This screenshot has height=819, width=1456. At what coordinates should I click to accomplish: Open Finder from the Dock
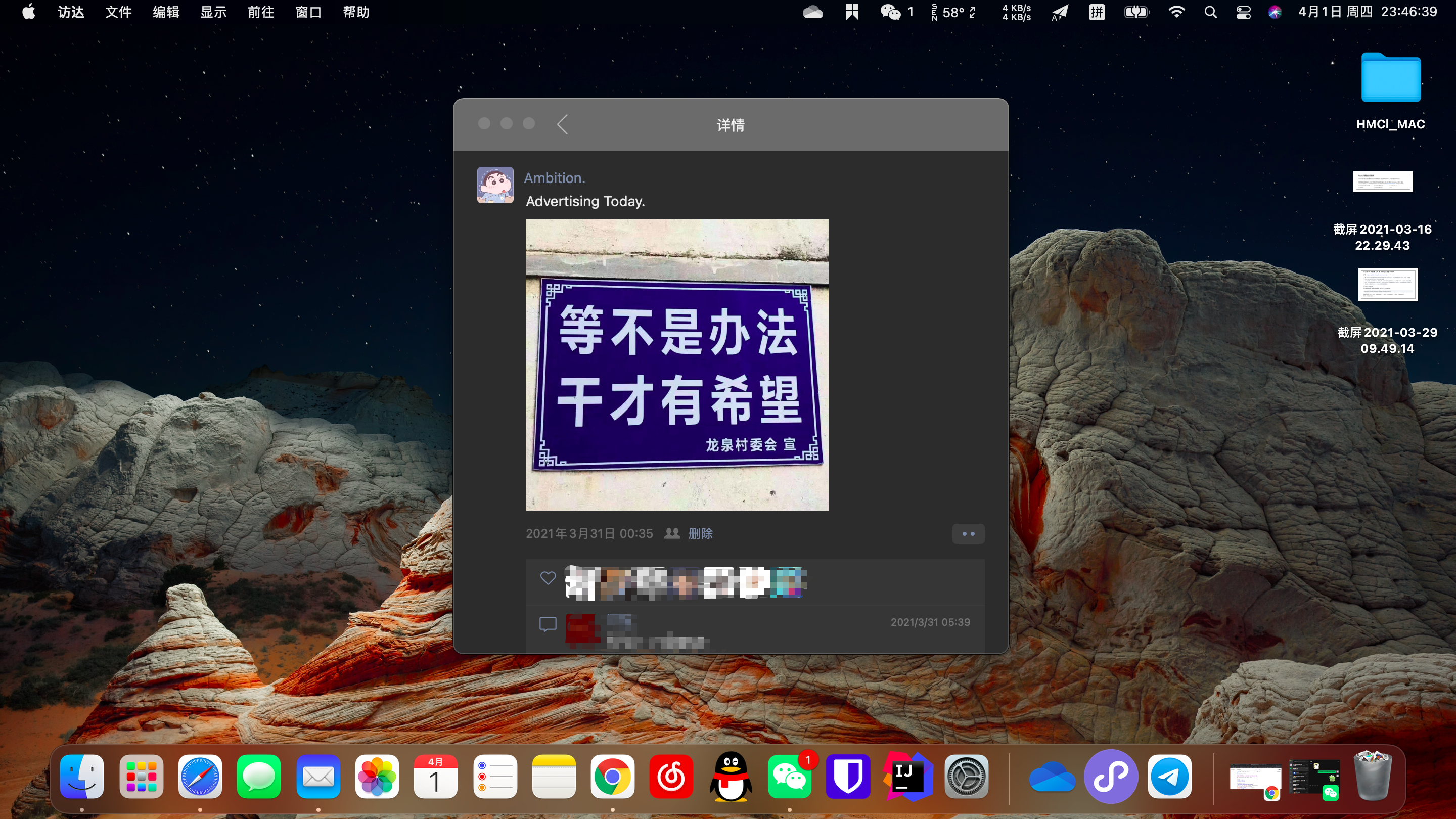point(82,776)
